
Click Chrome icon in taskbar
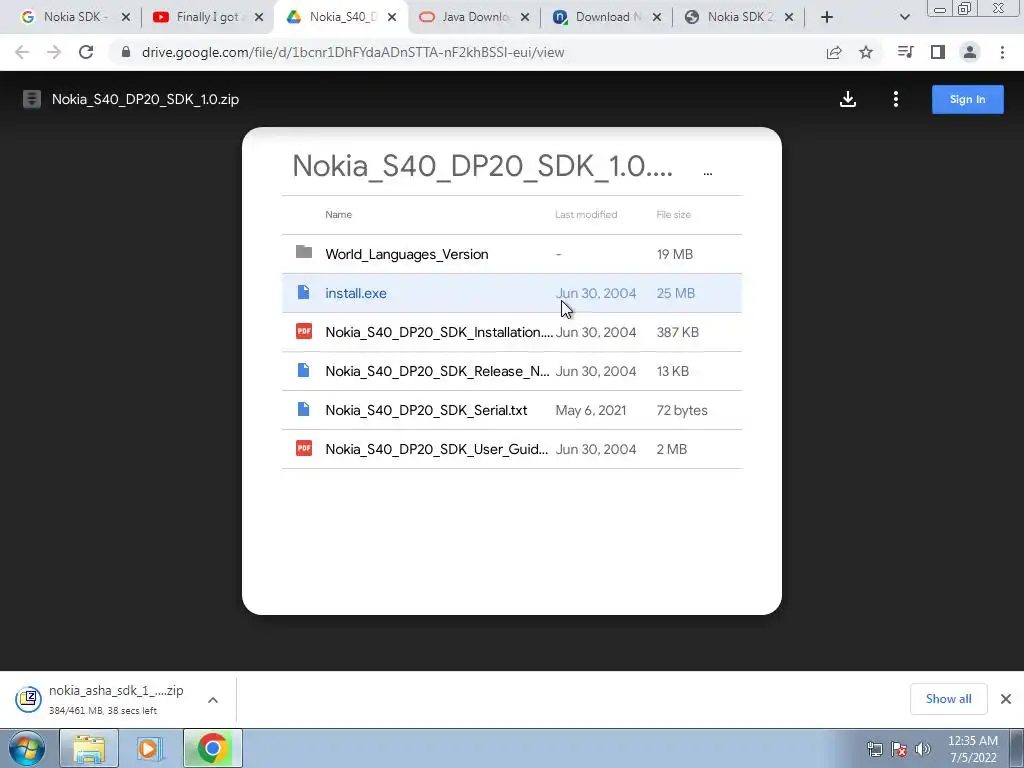212,748
